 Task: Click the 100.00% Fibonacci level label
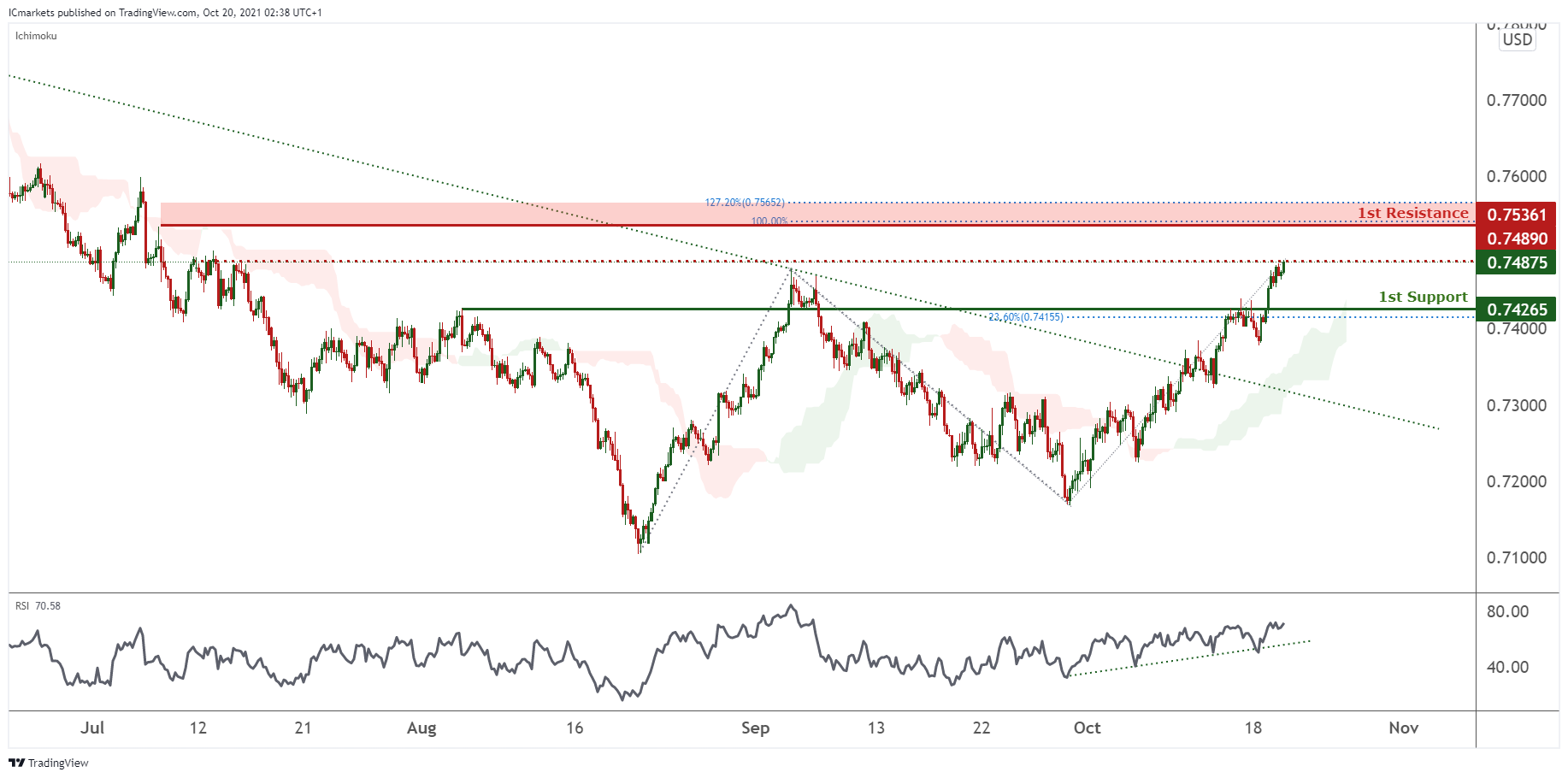point(769,221)
